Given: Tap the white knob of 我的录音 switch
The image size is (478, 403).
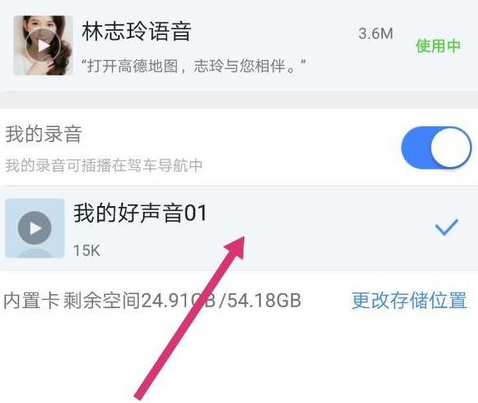Looking at the screenshot, I should (450, 147).
